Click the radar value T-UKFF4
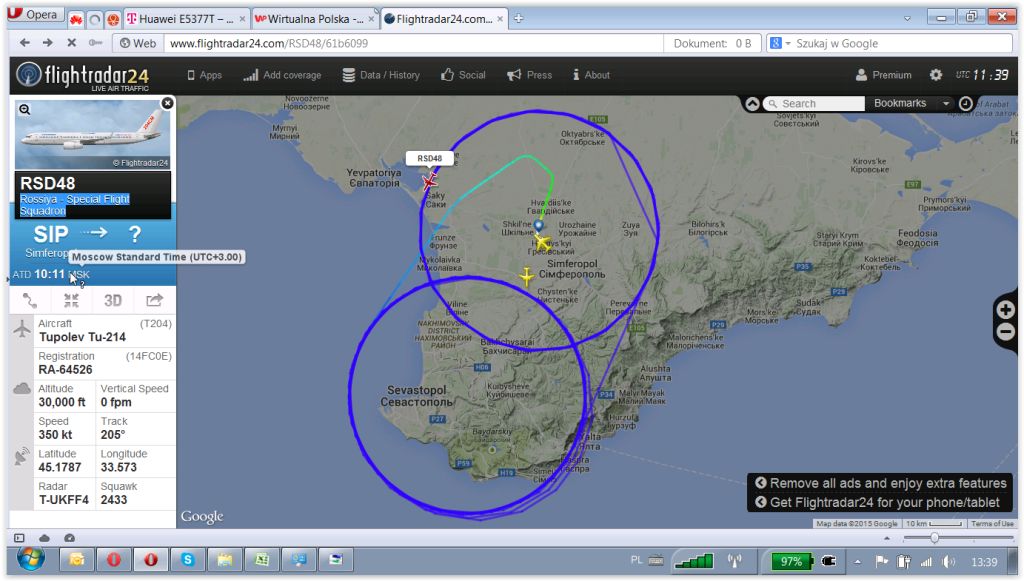Image resolution: width=1024 pixels, height=581 pixels. pyautogui.click(x=64, y=500)
